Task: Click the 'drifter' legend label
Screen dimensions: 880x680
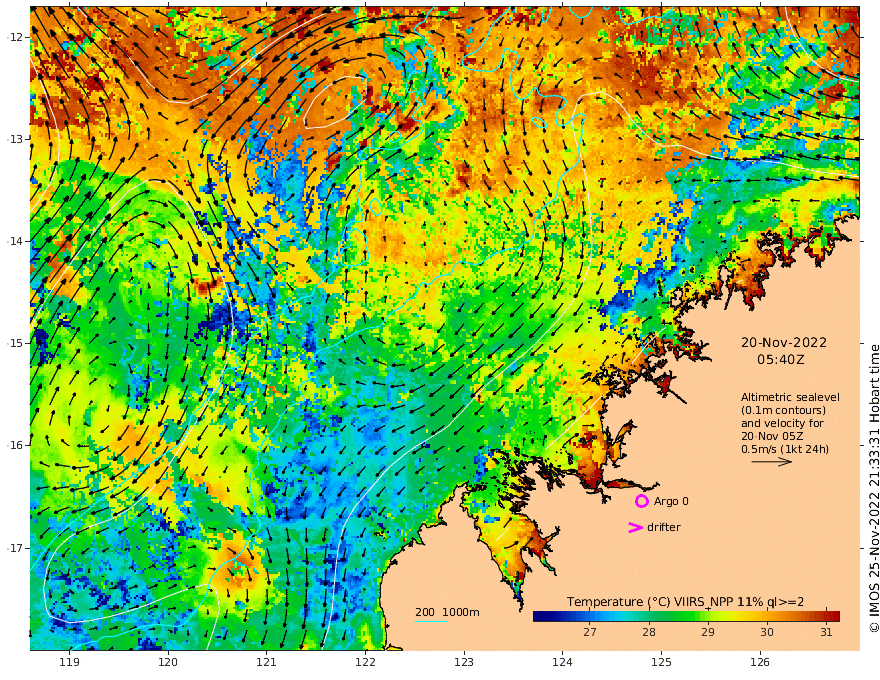Action: (664, 527)
